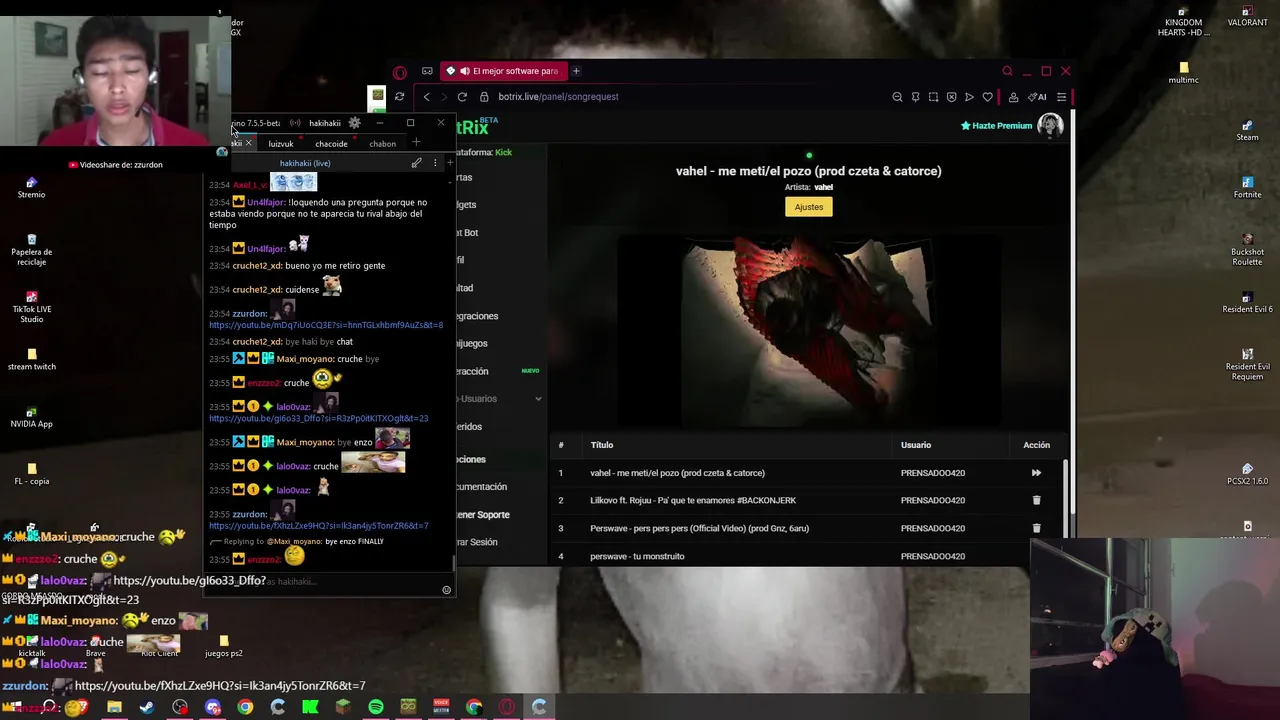1280x720 pixels.
Task: Click the zoom magnifier in address bar
Action: pos(897,97)
